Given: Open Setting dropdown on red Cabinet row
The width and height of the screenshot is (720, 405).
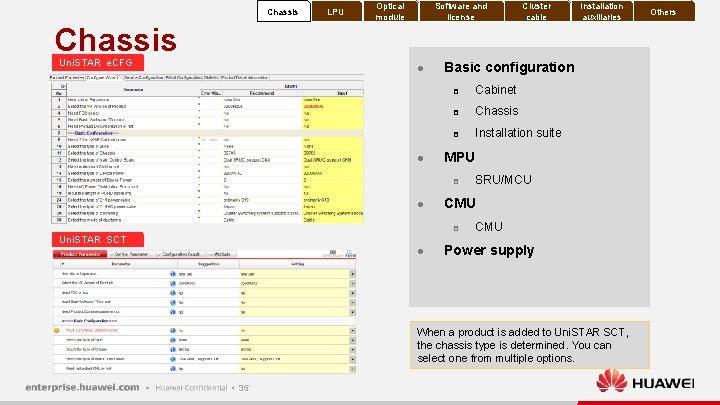Looking at the screenshot, I should 353,331.
